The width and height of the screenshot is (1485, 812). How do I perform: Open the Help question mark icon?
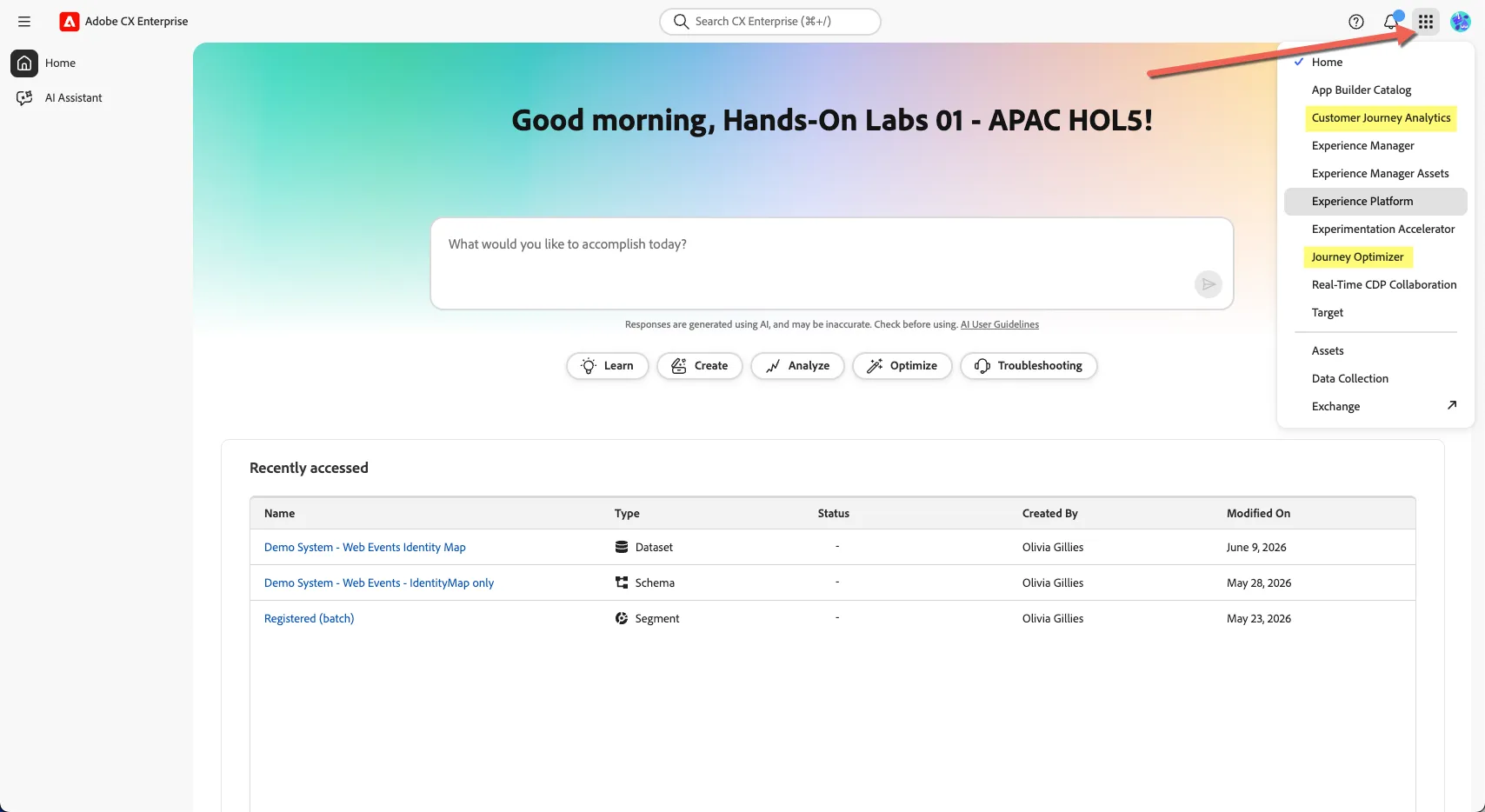pyautogui.click(x=1356, y=22)
